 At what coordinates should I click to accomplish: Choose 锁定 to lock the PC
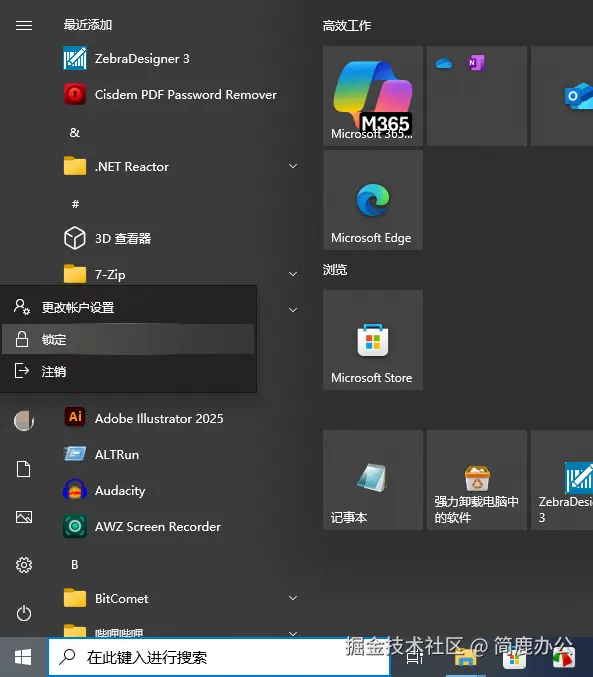coord(128,339)
